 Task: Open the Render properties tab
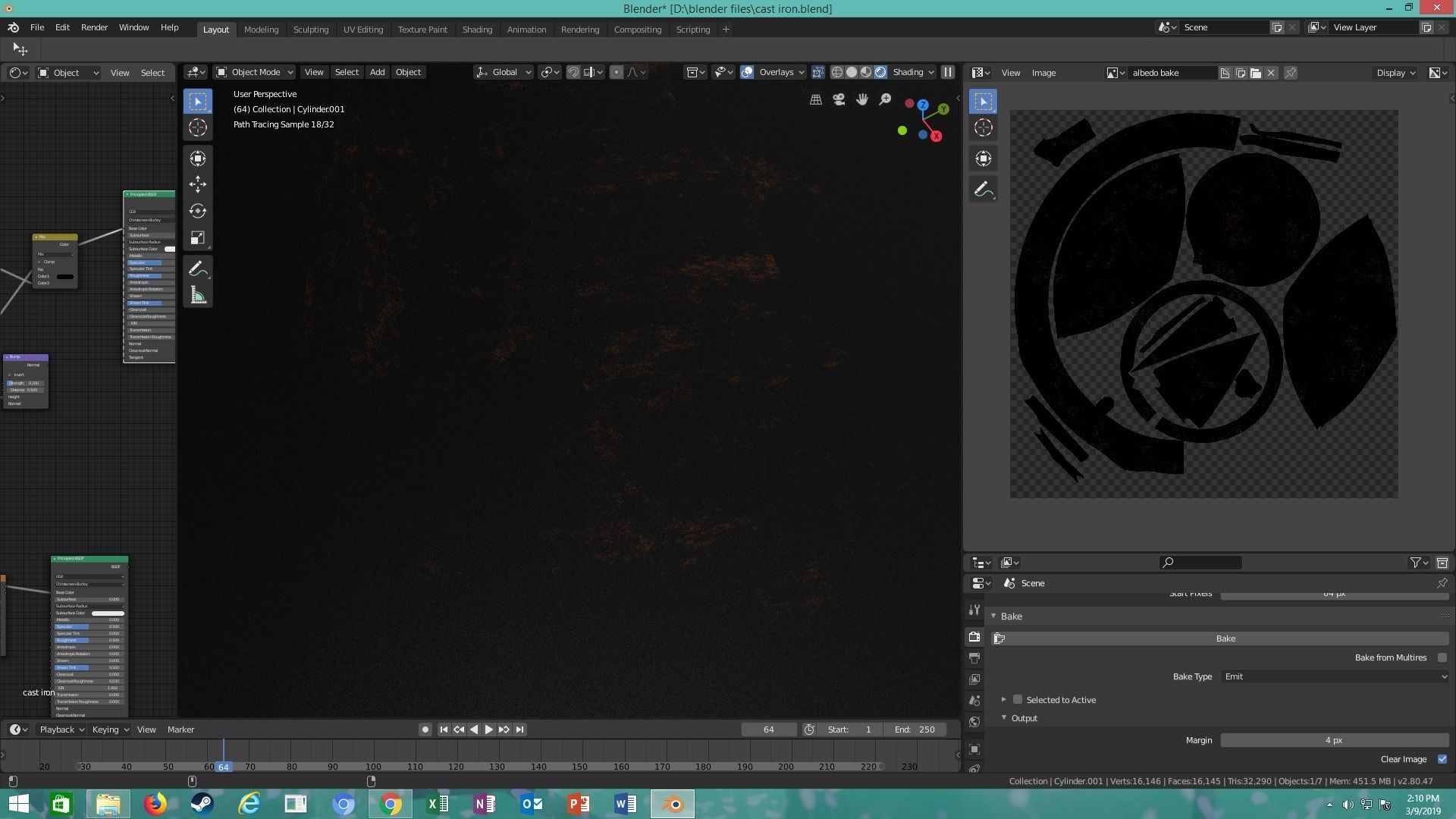click(x=974, y=637)
